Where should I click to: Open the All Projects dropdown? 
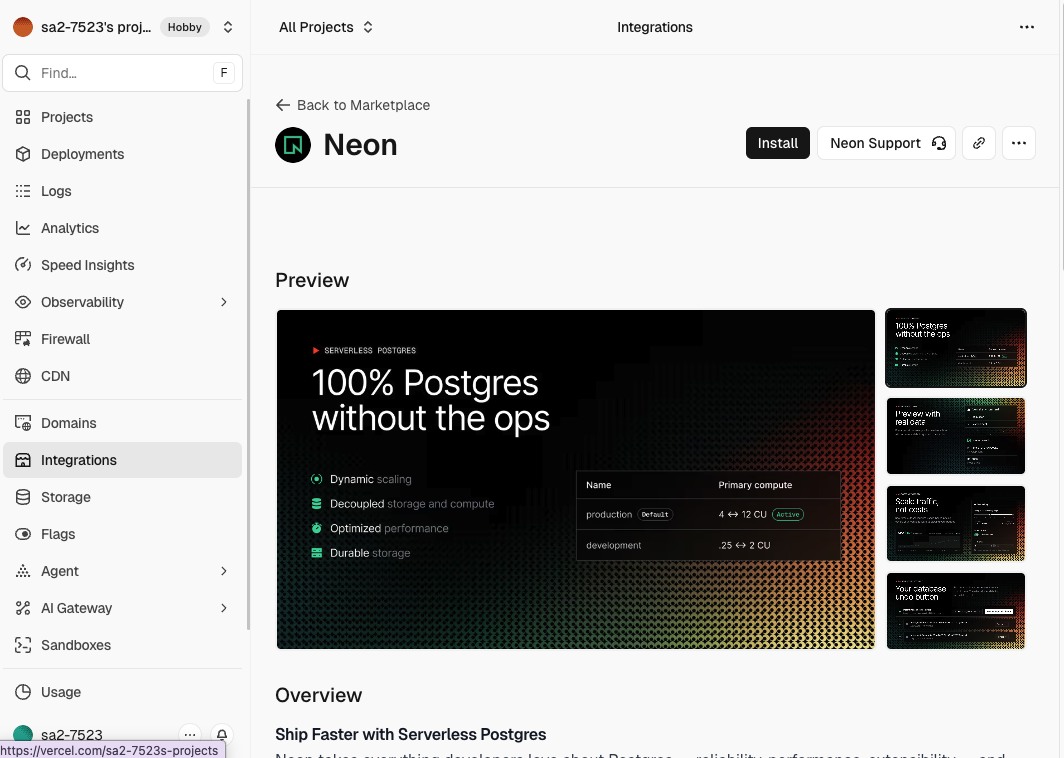click(x=326, y=27)
